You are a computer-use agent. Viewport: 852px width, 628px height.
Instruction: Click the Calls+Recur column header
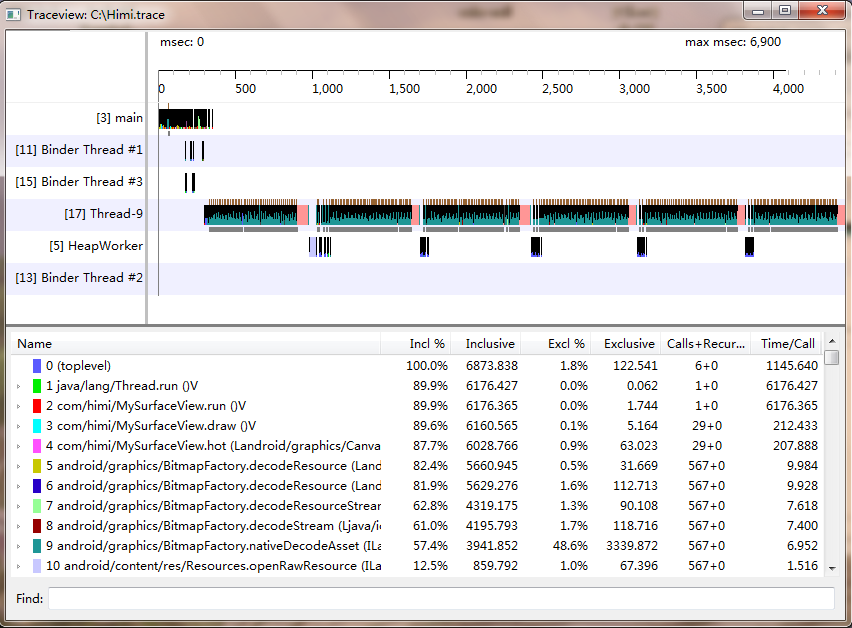click(705, 344)
